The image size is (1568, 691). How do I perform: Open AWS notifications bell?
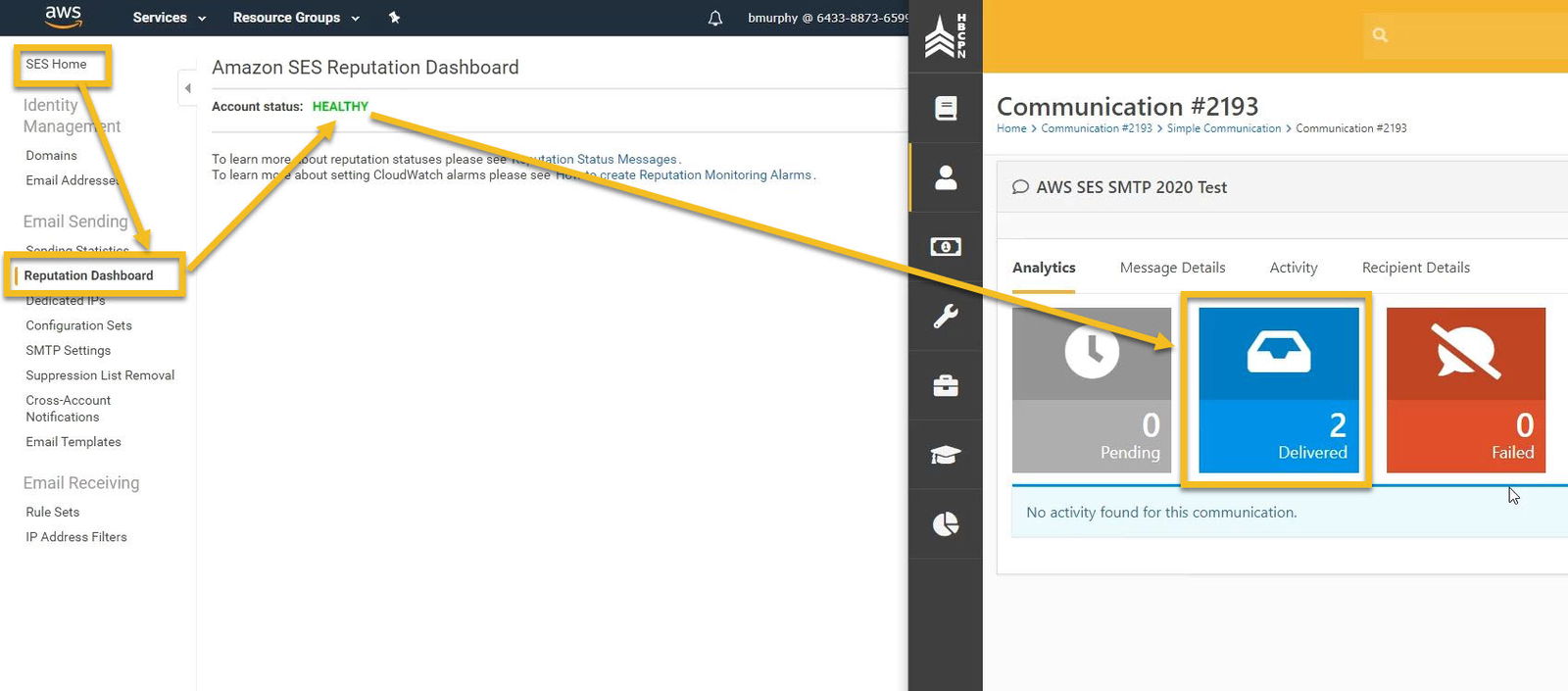(x=715, y=18)
